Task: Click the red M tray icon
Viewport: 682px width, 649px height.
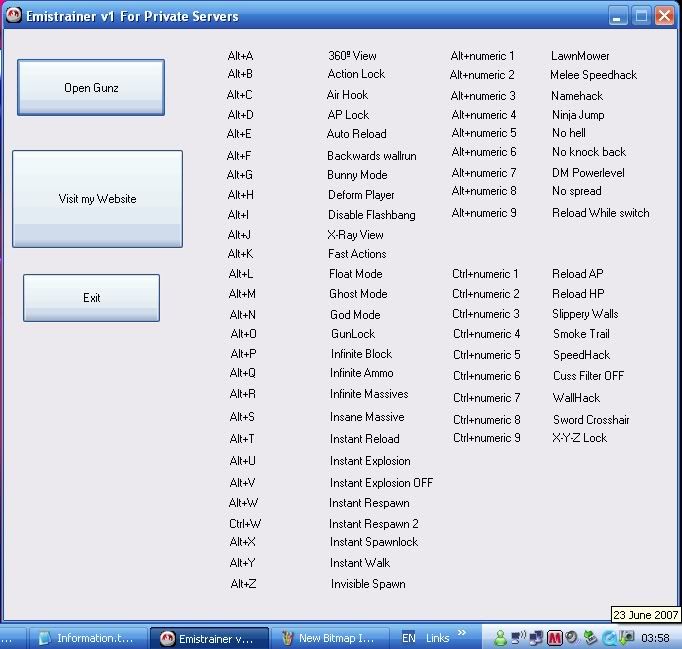Action: point(555,638)
